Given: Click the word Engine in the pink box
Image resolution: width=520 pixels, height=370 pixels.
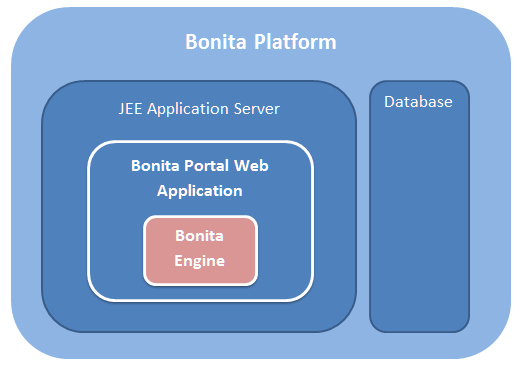Looking at the screenshot, I should coord(199,261).
